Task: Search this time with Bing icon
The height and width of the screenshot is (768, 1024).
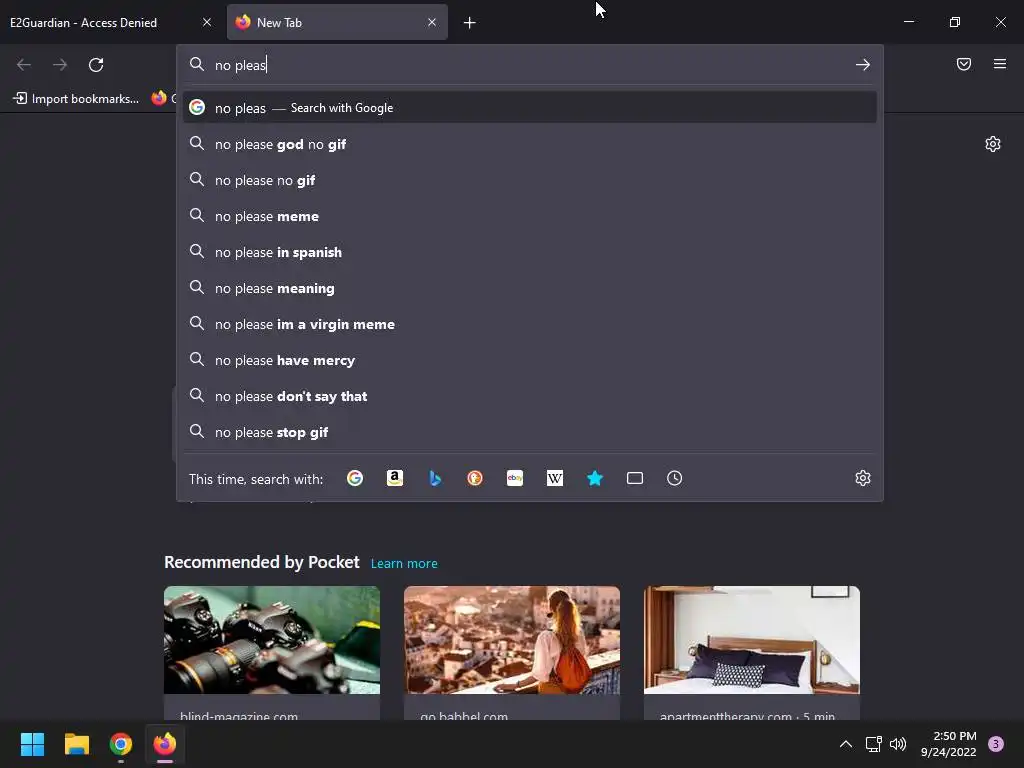Action: [x=435, y=478]
